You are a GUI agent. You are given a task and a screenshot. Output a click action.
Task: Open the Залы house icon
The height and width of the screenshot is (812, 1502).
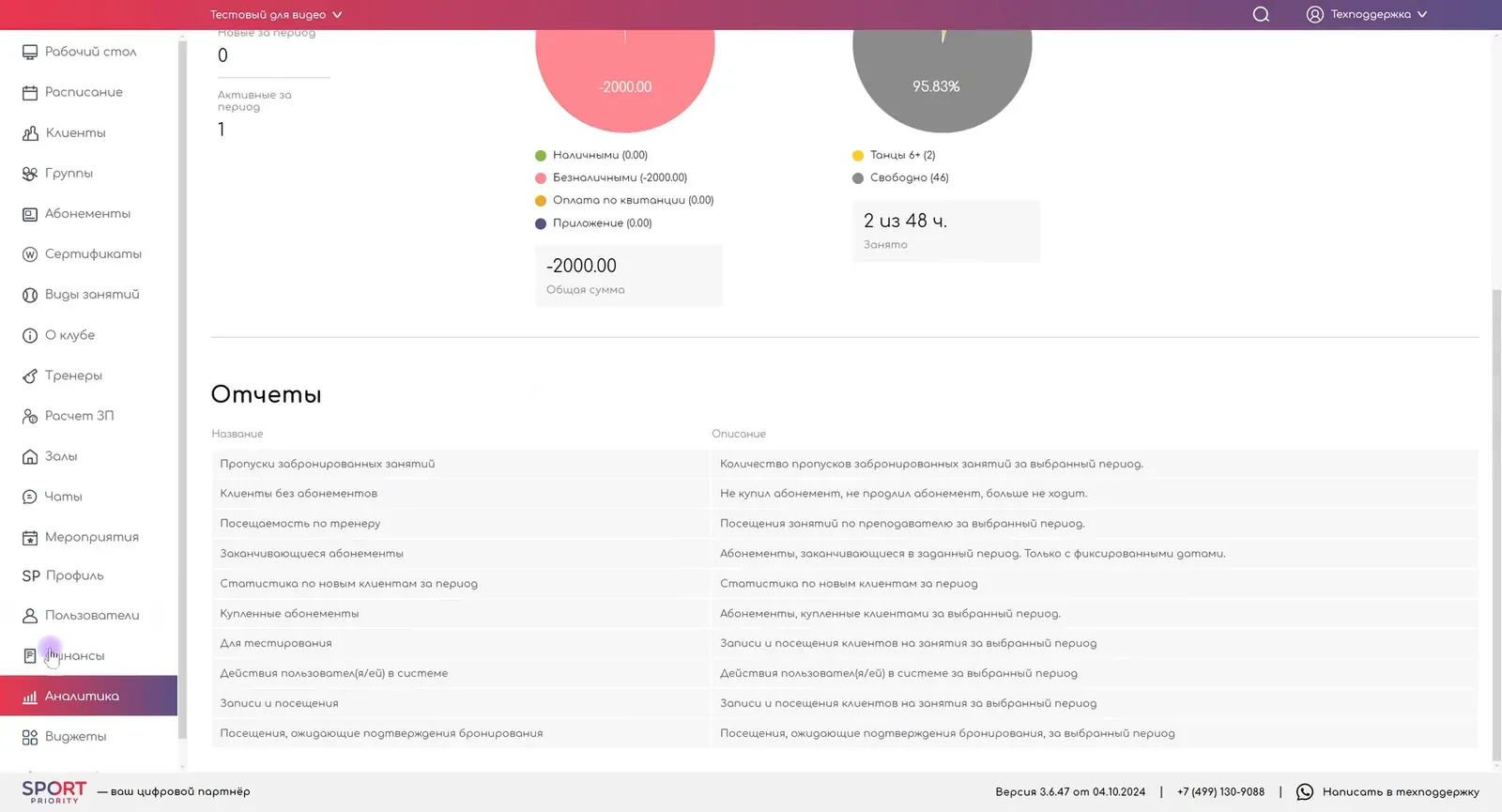(30, 456)
